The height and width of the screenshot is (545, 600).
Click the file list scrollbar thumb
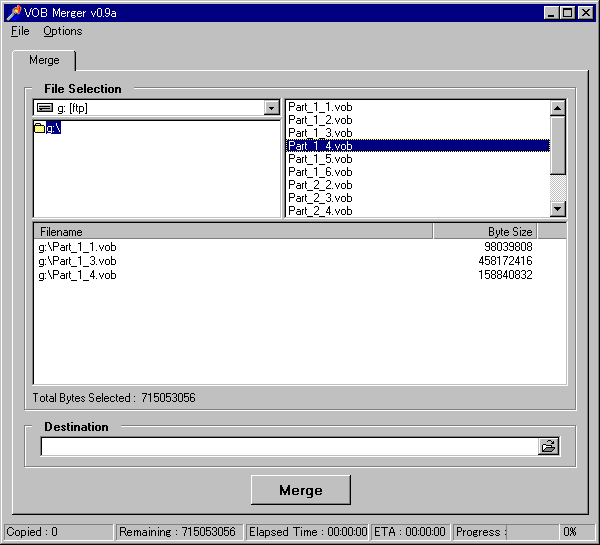(x=558, y=145)
